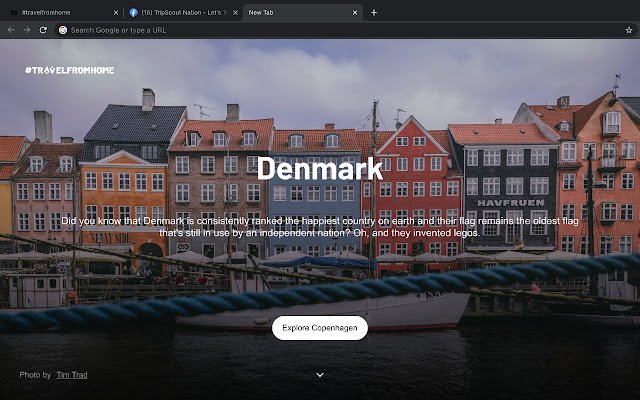Open a new tab with the plus icon
This screenshot has height=400, width=640.
[x=374, y=13]
